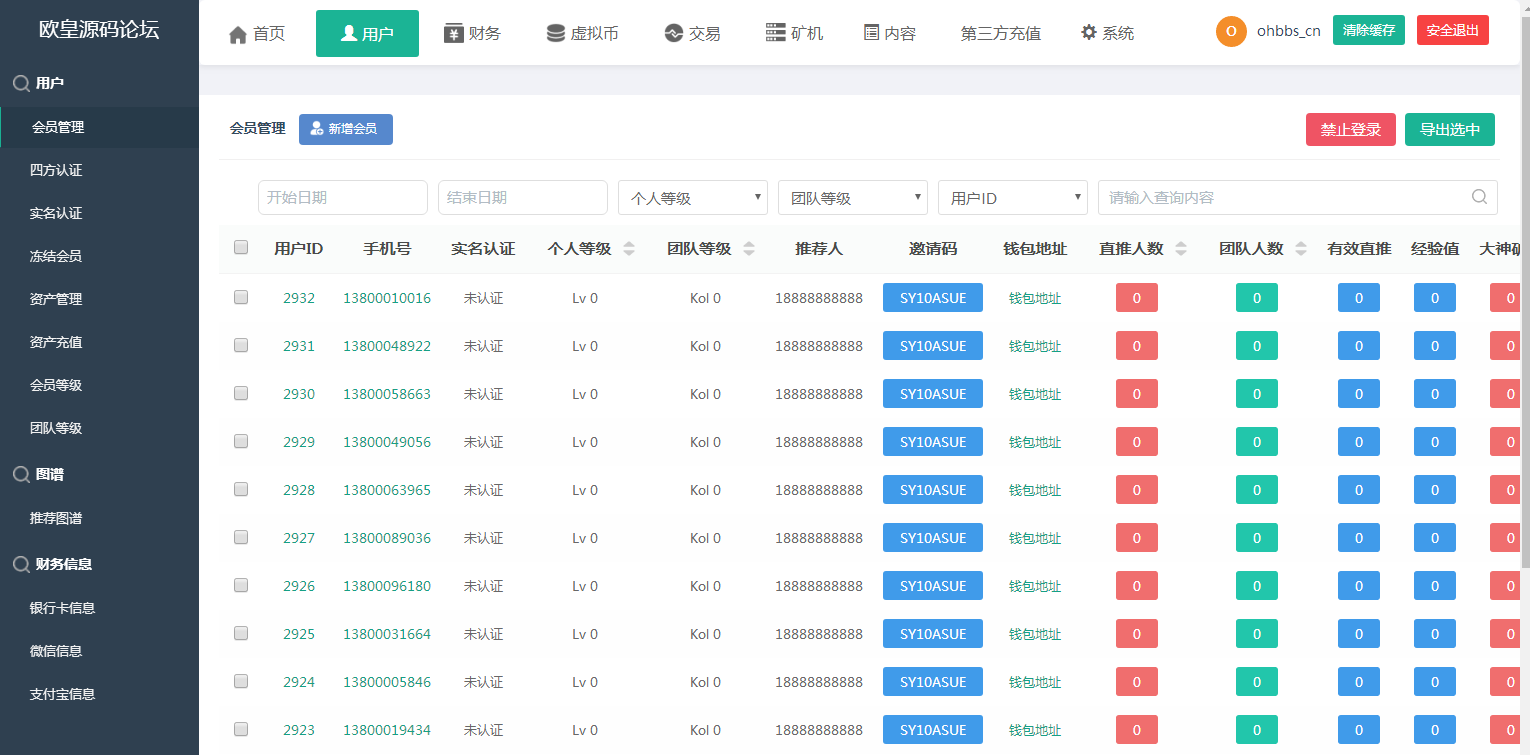Expand the 团队等级 filter dropdown
1530x755 pixels.
[852, 198]
